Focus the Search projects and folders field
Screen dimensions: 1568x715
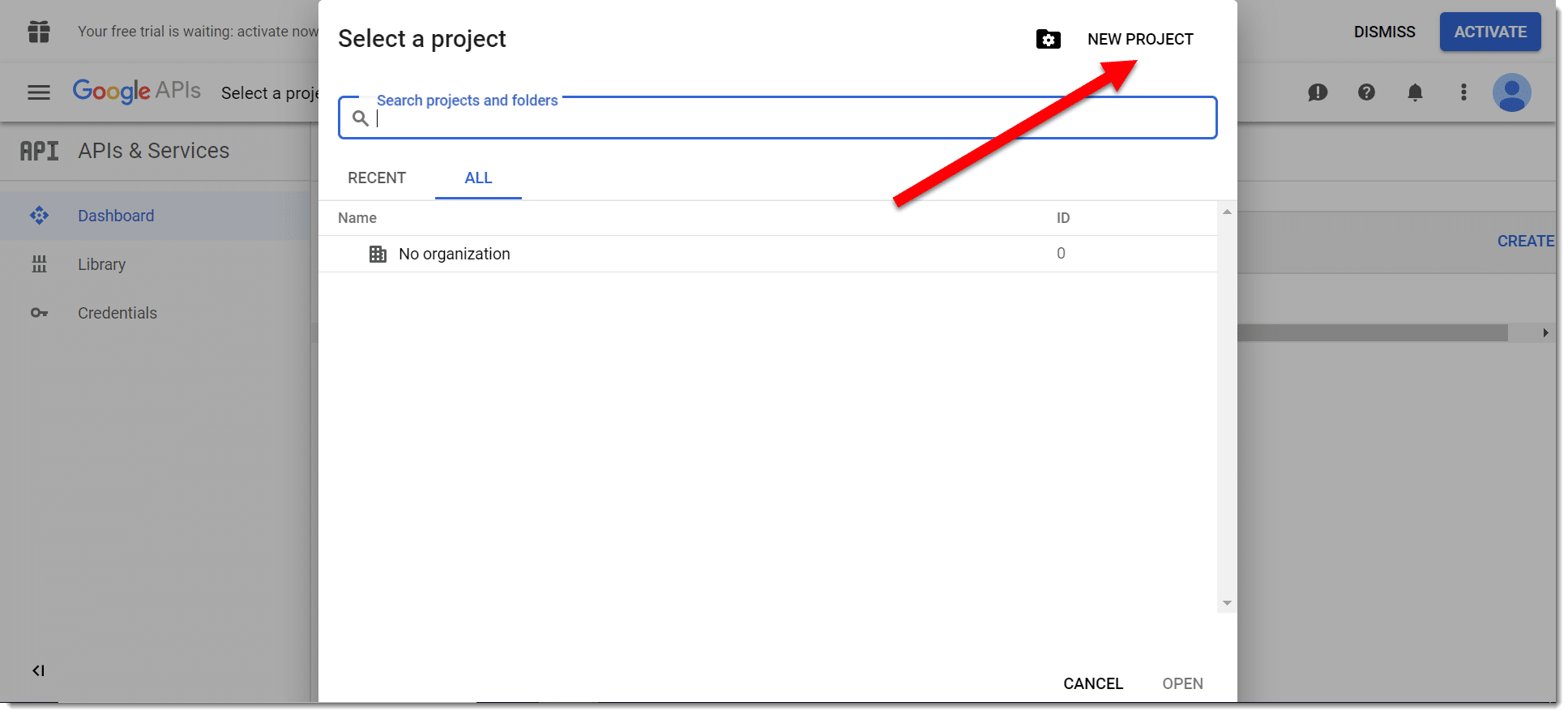tap(778, 118)
